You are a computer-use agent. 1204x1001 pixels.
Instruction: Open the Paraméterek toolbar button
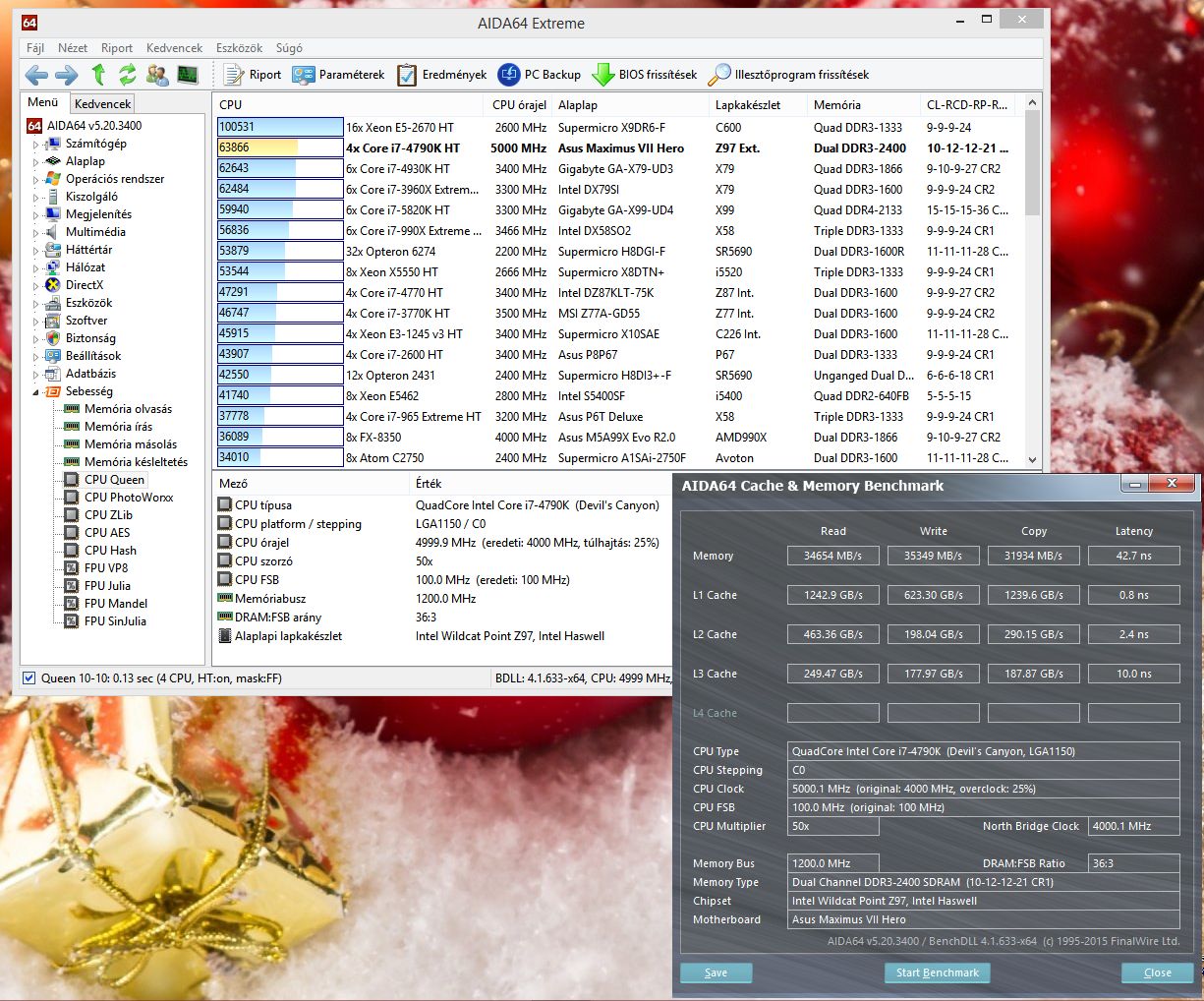(338, 75)
